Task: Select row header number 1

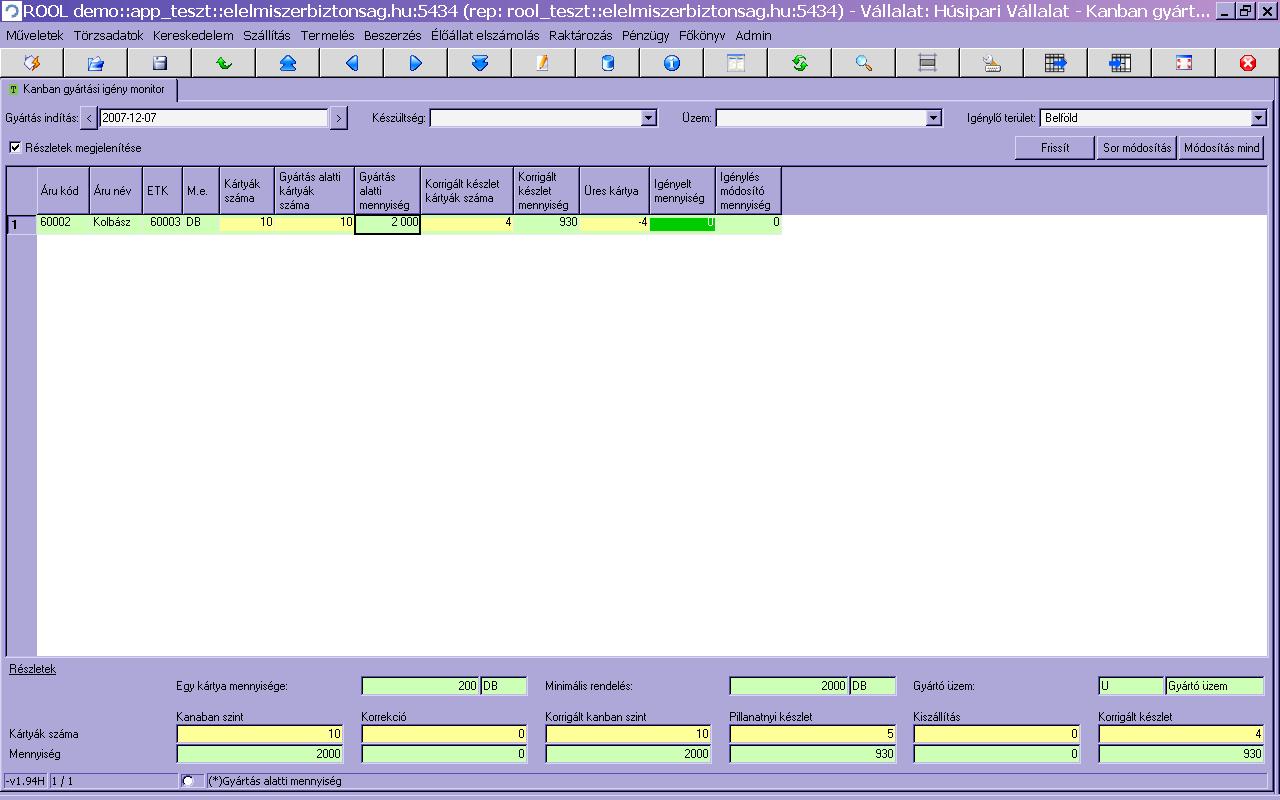Action: [x=21, y=224]
